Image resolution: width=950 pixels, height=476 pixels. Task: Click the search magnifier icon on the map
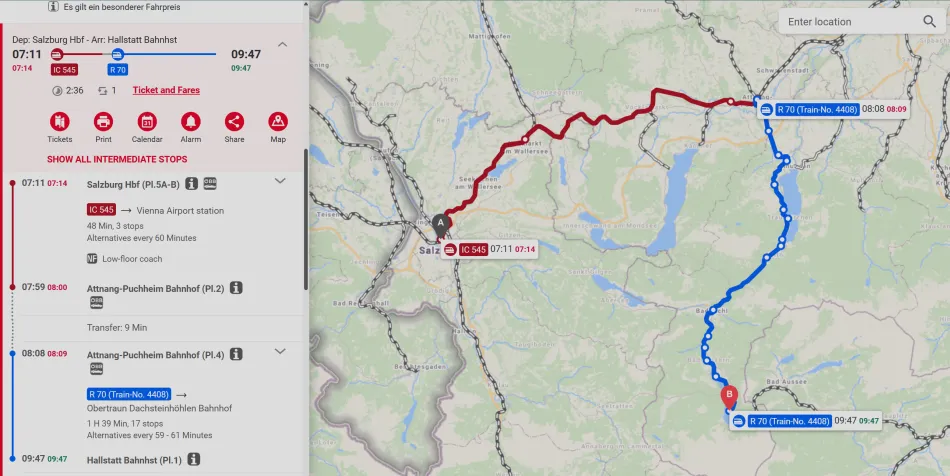929,22
